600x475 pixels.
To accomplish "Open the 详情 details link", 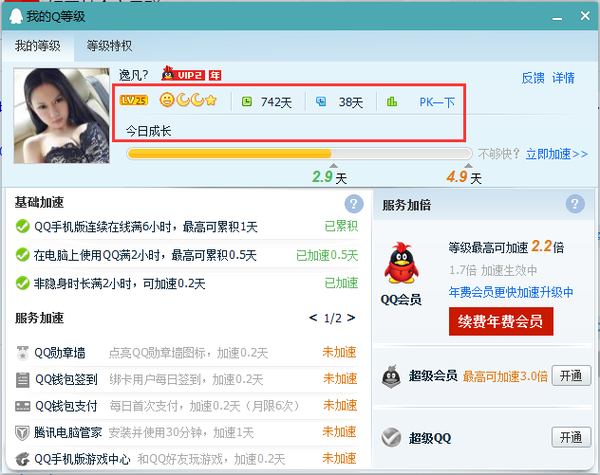I will (563, 78).
